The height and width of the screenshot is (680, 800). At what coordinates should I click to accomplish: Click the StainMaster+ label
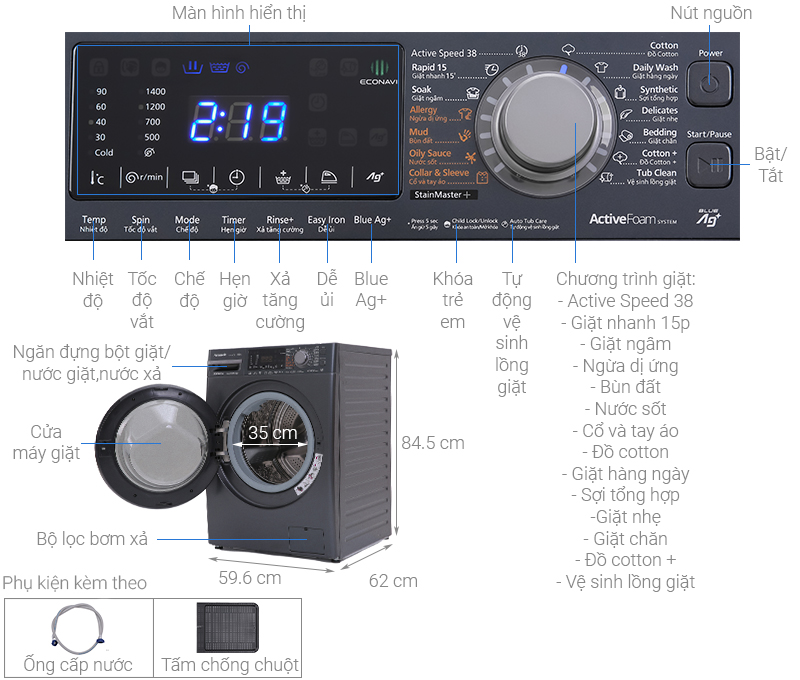[x=441, y=198]
